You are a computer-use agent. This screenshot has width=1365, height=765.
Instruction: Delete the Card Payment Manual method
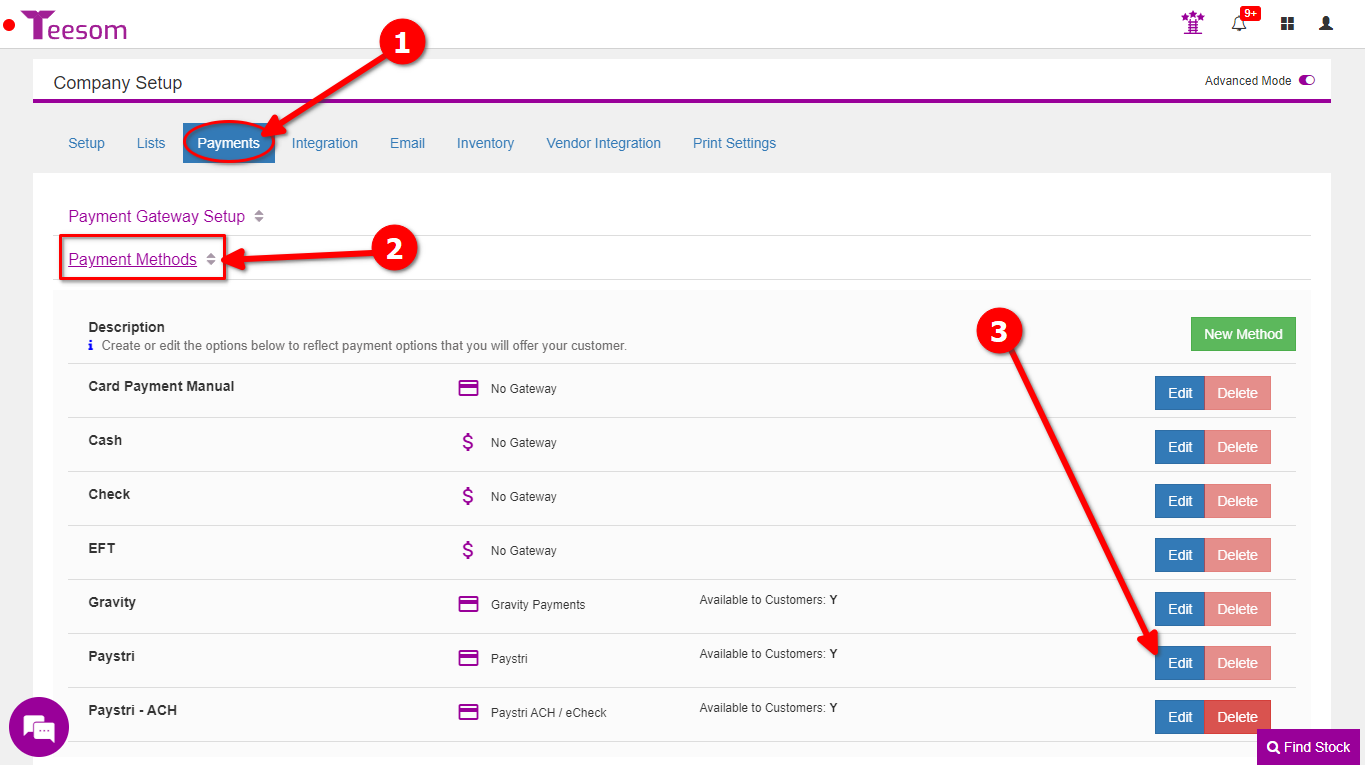point(1237,393)
